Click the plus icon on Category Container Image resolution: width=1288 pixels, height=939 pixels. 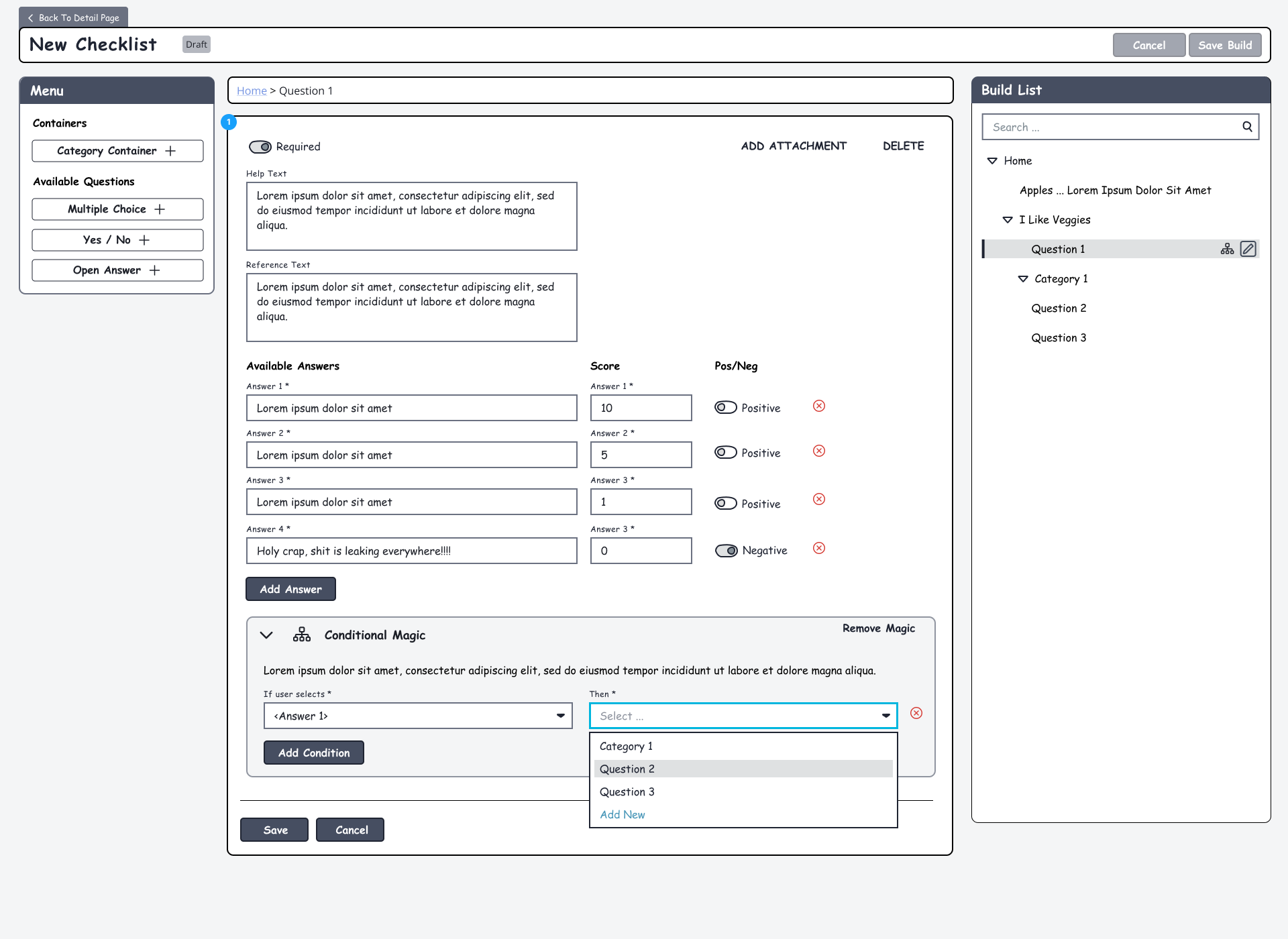point(170,151)
